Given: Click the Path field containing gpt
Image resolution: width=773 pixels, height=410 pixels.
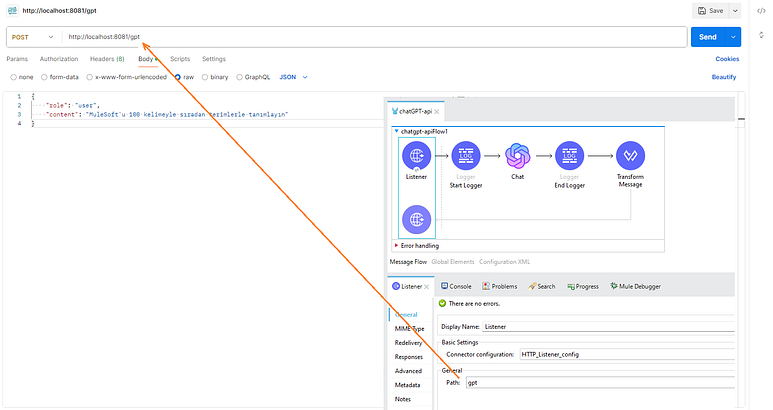Looking at the screenshot, I should (600, 382).
